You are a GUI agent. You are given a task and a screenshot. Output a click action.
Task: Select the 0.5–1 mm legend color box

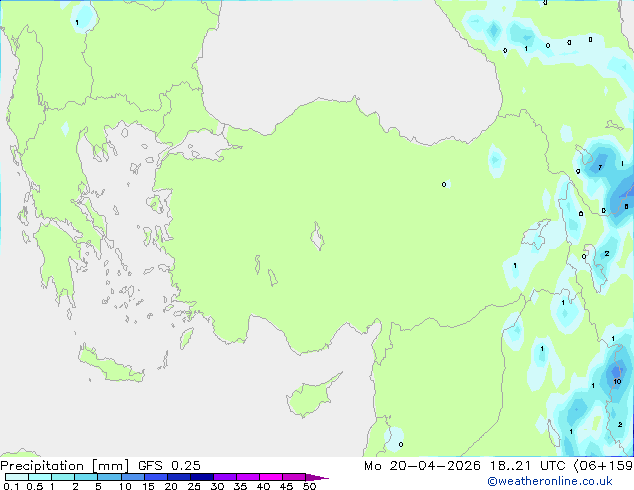point(40,477)
